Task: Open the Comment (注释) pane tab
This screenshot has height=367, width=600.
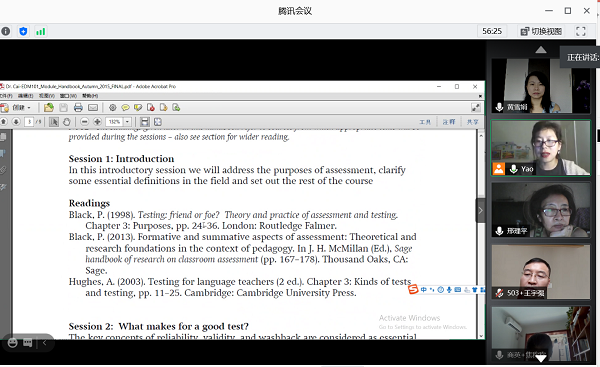Action: click(449, 122)
